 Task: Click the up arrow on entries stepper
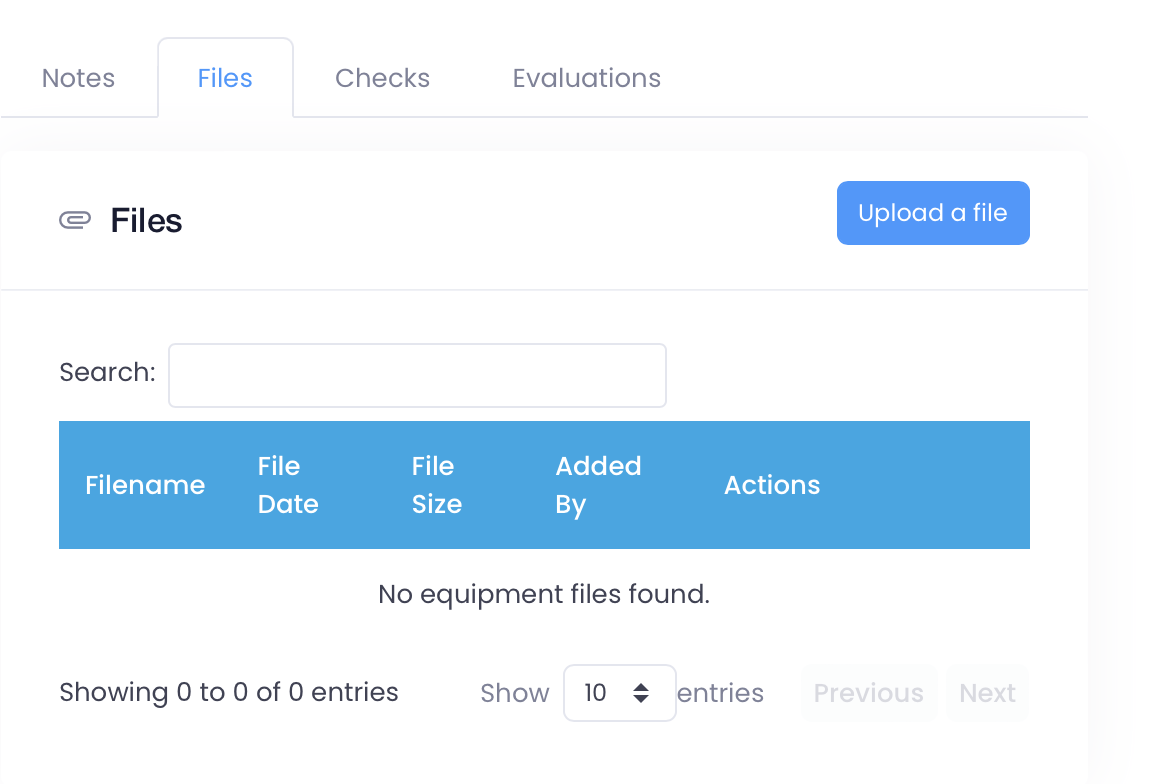(641, 686)
